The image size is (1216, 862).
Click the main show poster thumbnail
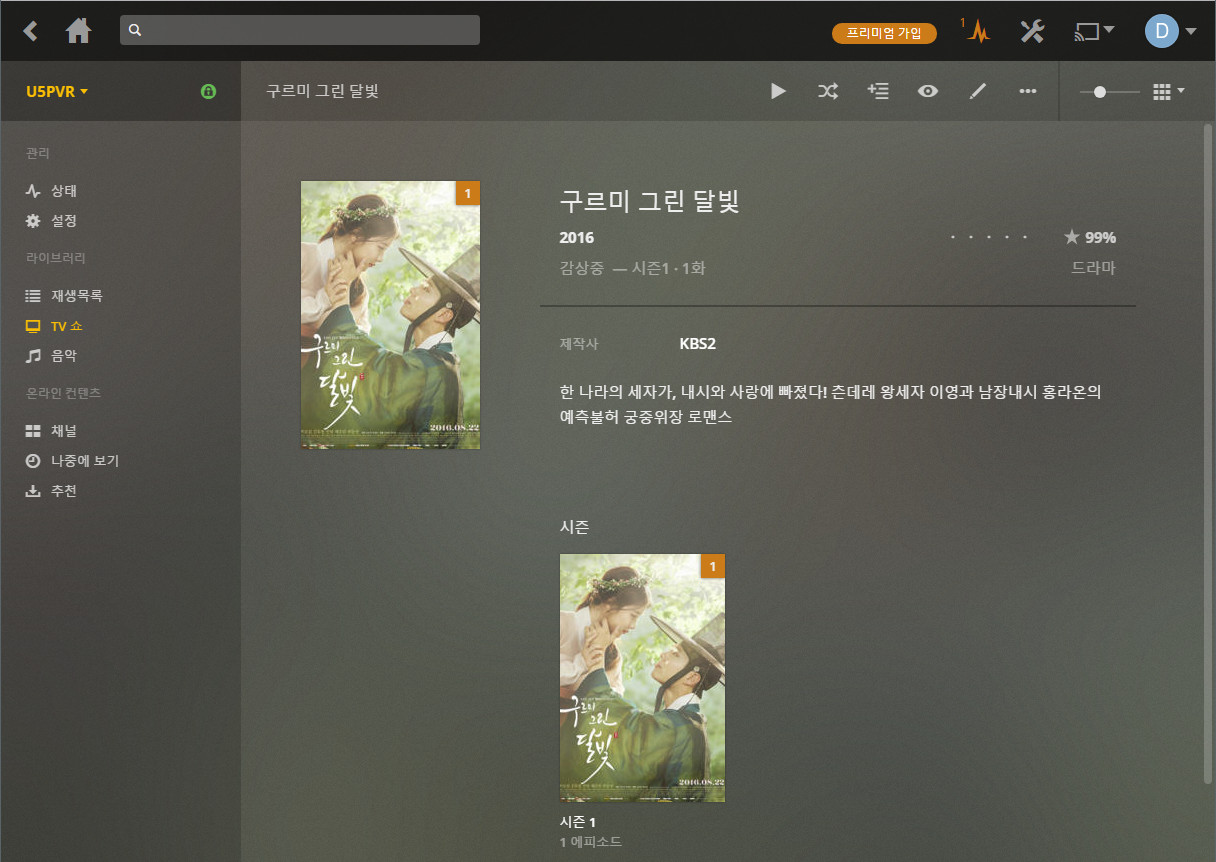coord(390,315)
